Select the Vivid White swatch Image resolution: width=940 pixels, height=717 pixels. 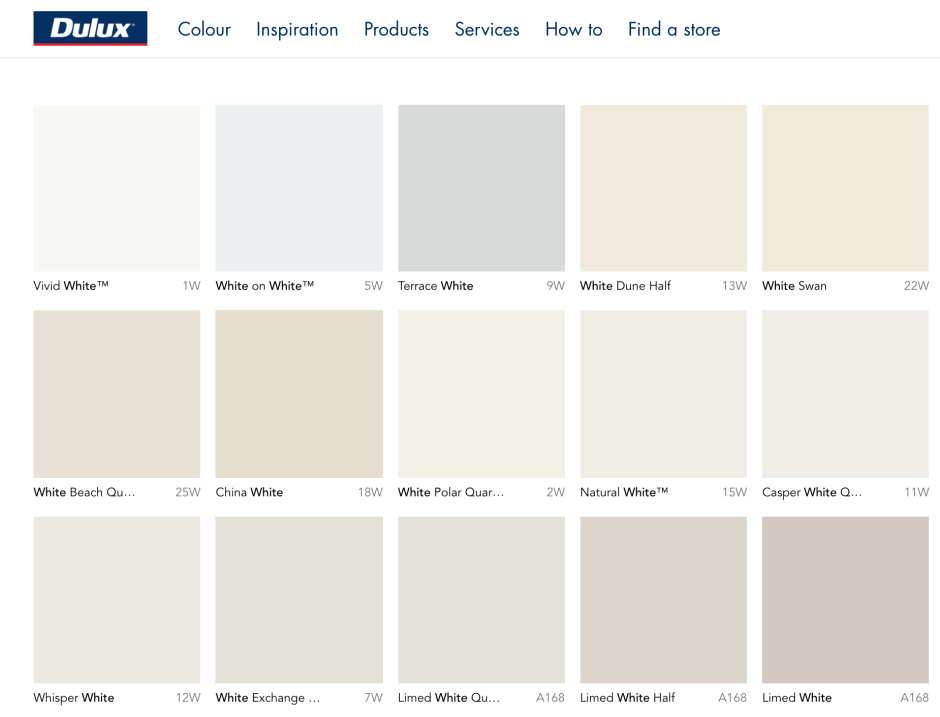click(x=116, y=187)
